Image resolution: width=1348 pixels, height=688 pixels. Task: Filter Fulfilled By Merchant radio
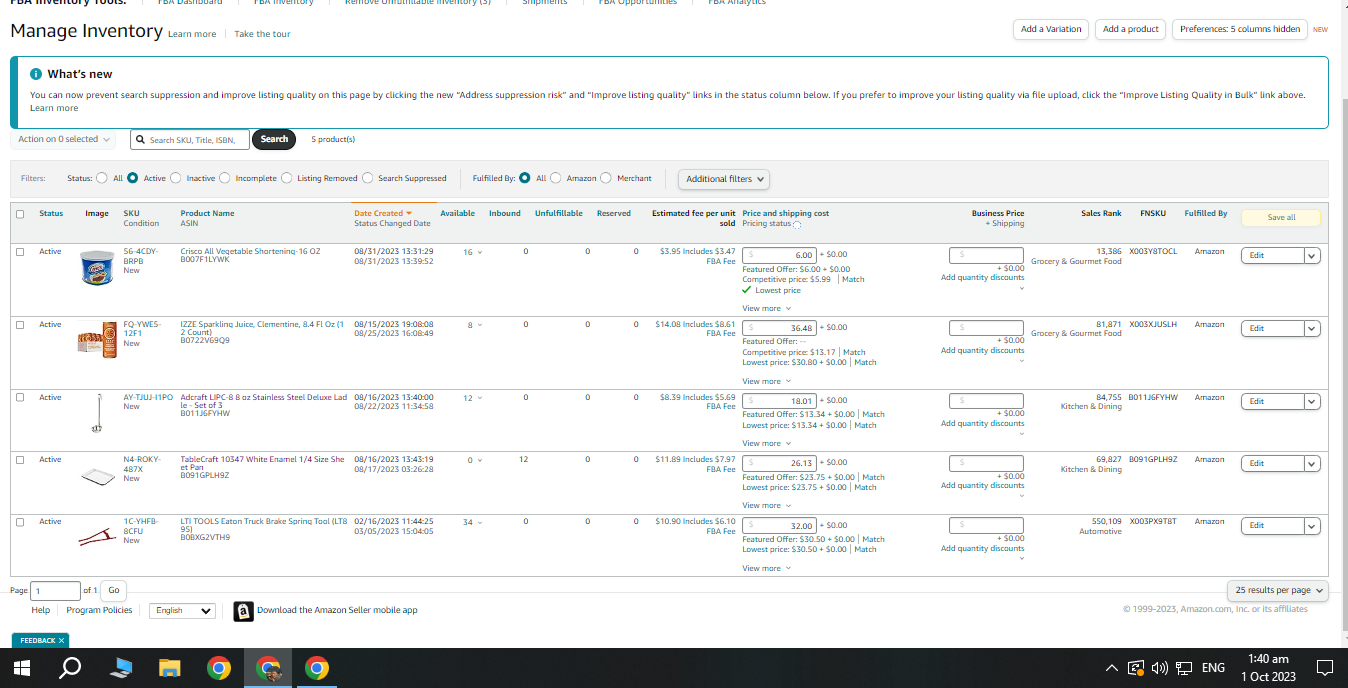(606, 178)
